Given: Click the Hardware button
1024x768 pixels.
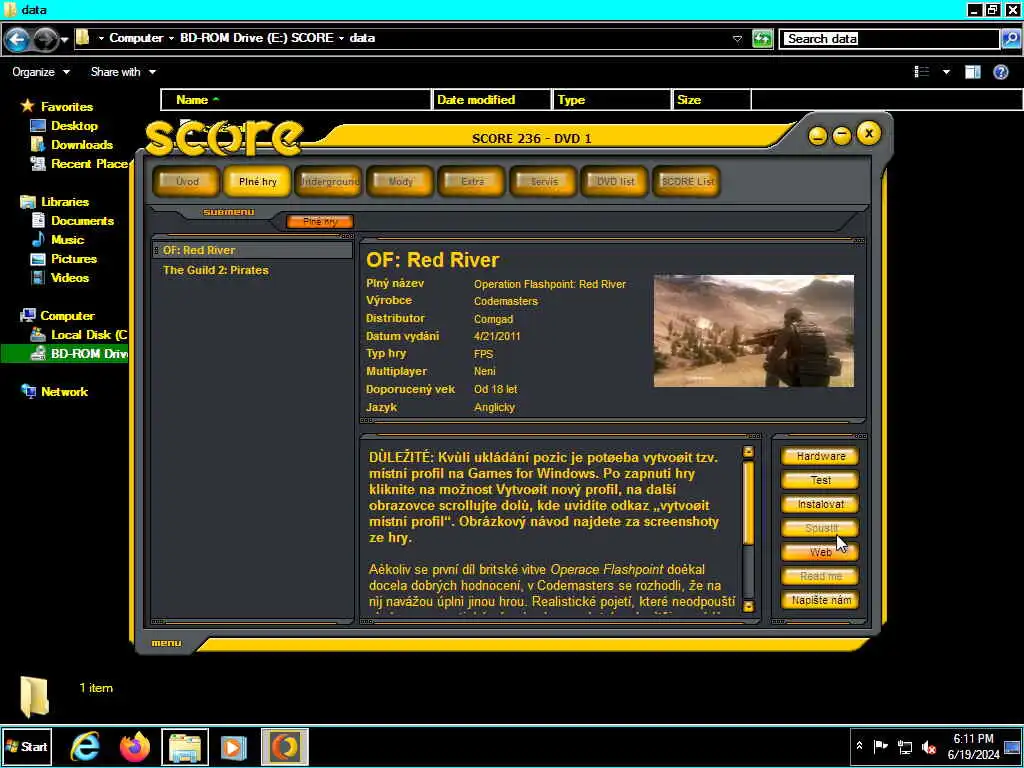Looking at the screenshot, I should (820, 456).
